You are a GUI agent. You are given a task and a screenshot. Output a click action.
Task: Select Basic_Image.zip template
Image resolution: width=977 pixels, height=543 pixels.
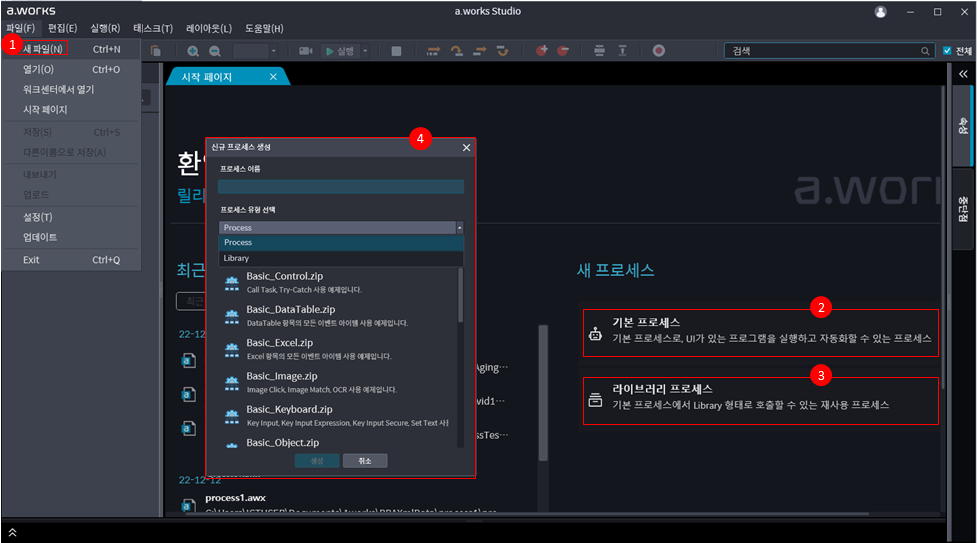point(338,382)
